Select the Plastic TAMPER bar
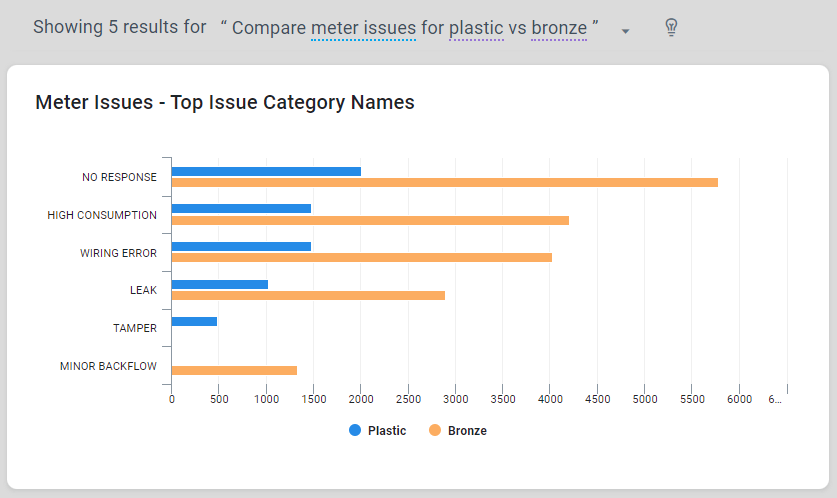 [194, 321]
